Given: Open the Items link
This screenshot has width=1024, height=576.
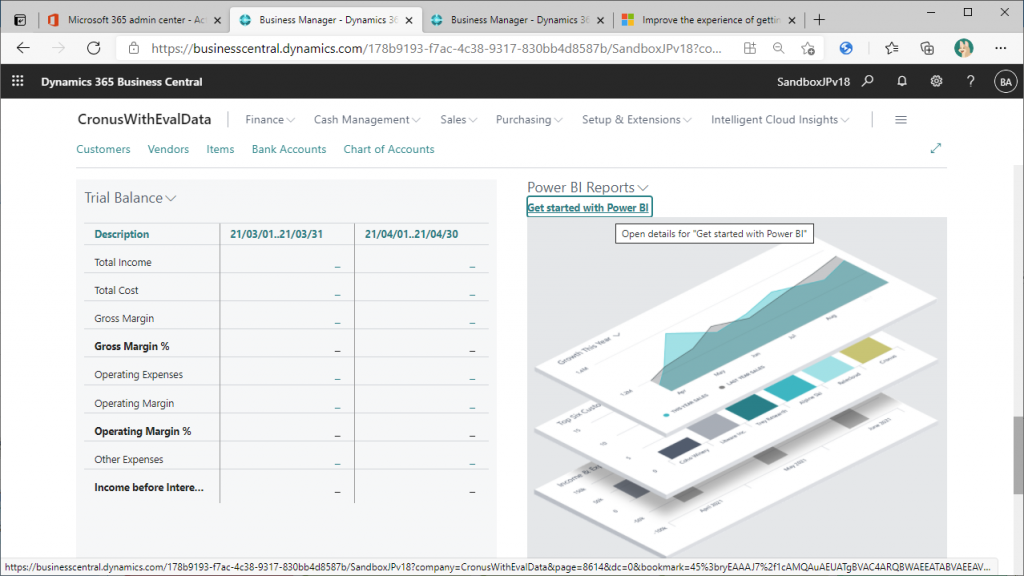Looking at the screenshot, I should point(220,149).
